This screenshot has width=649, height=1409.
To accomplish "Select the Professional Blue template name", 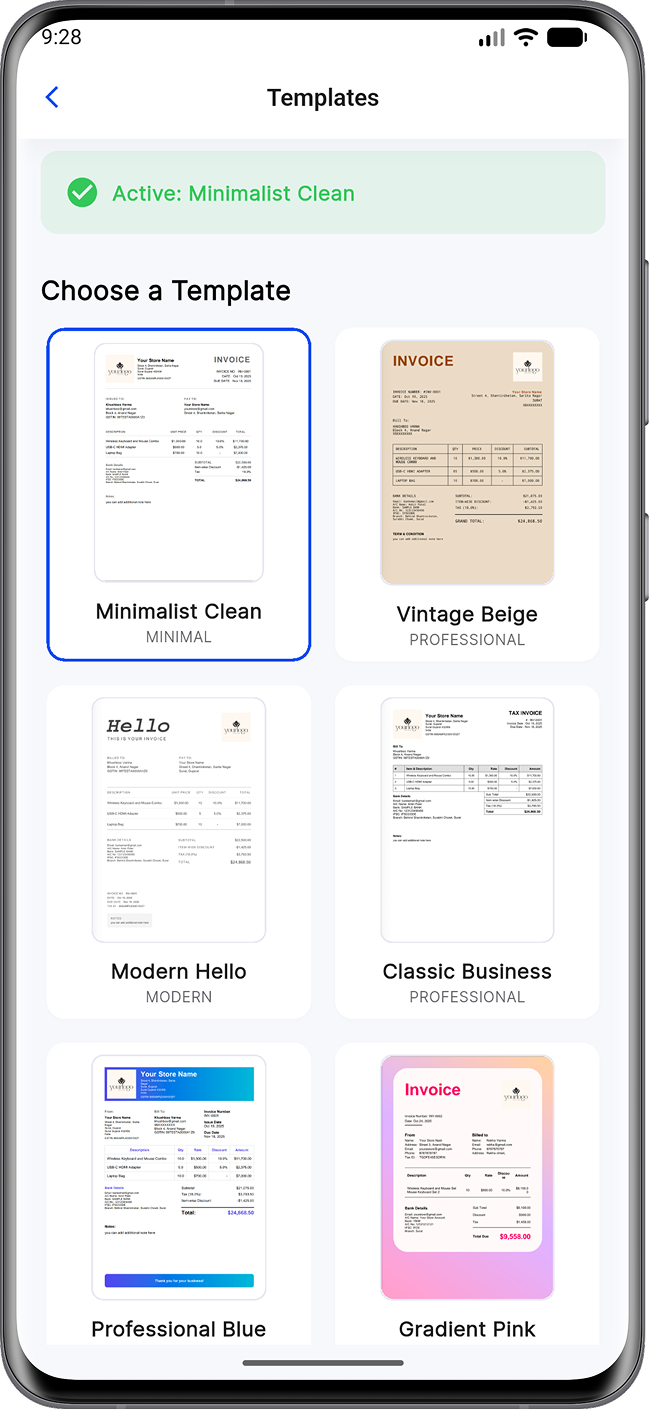I will [x=179, y=1329].
